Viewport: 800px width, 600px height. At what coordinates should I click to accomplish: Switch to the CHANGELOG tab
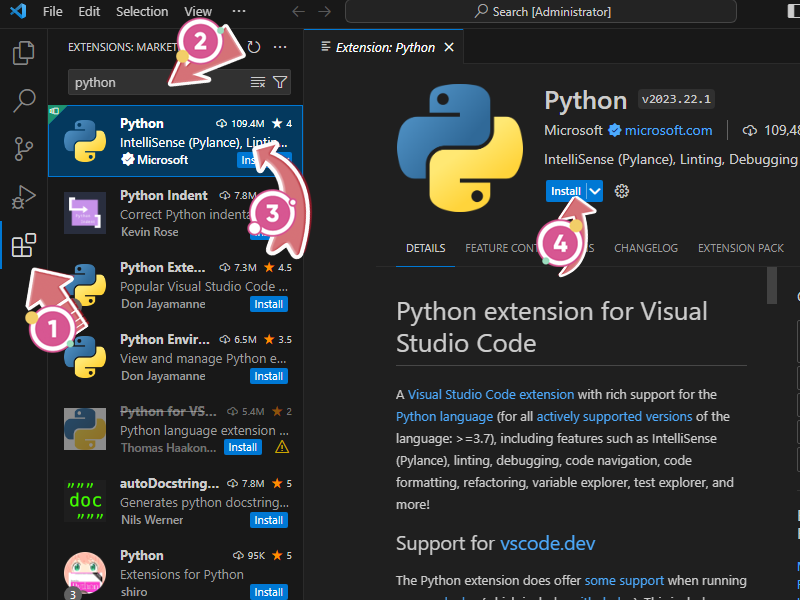[x=646, y=248]
